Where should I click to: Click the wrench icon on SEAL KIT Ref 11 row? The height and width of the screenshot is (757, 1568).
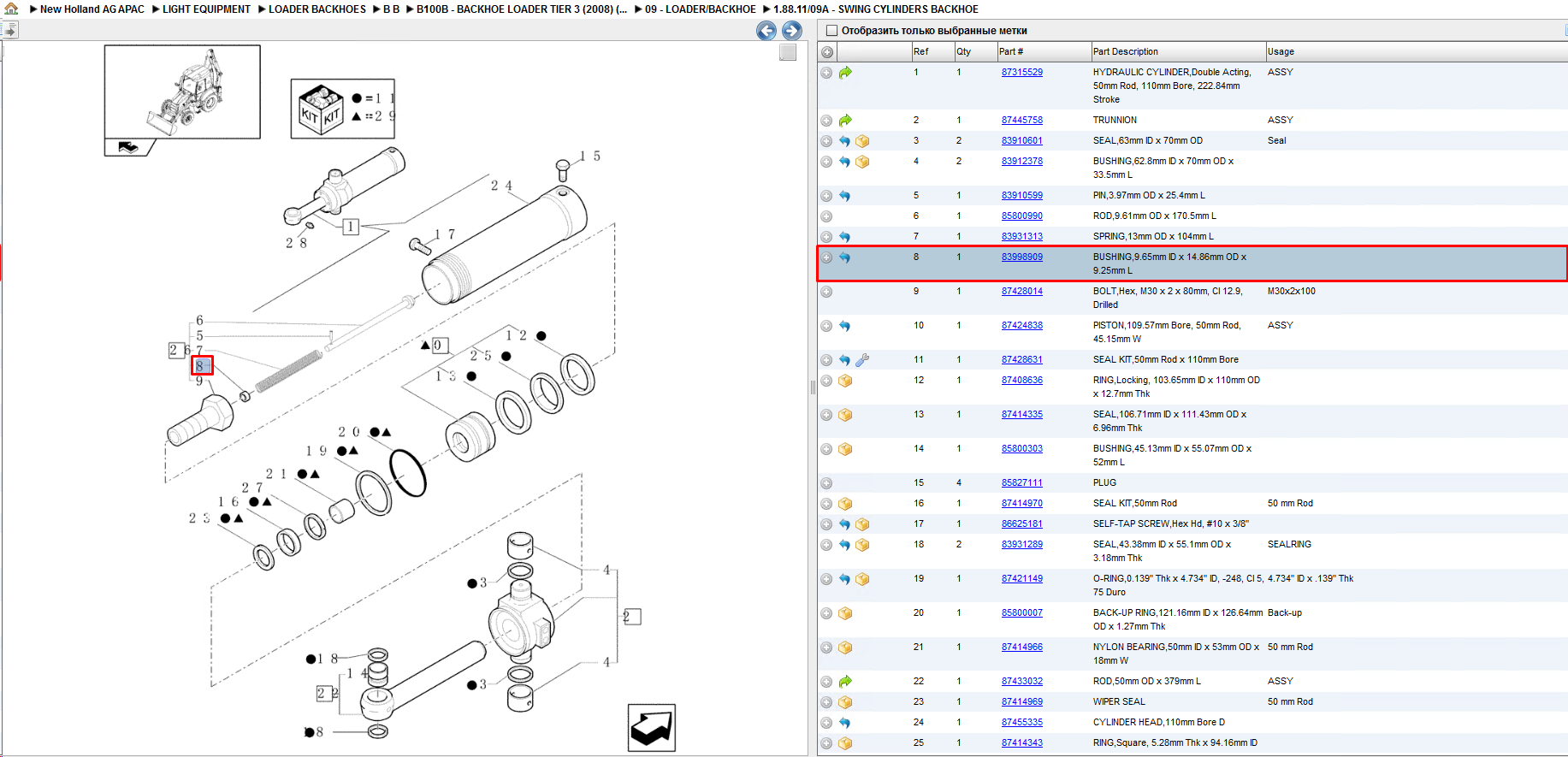[862, 360]
